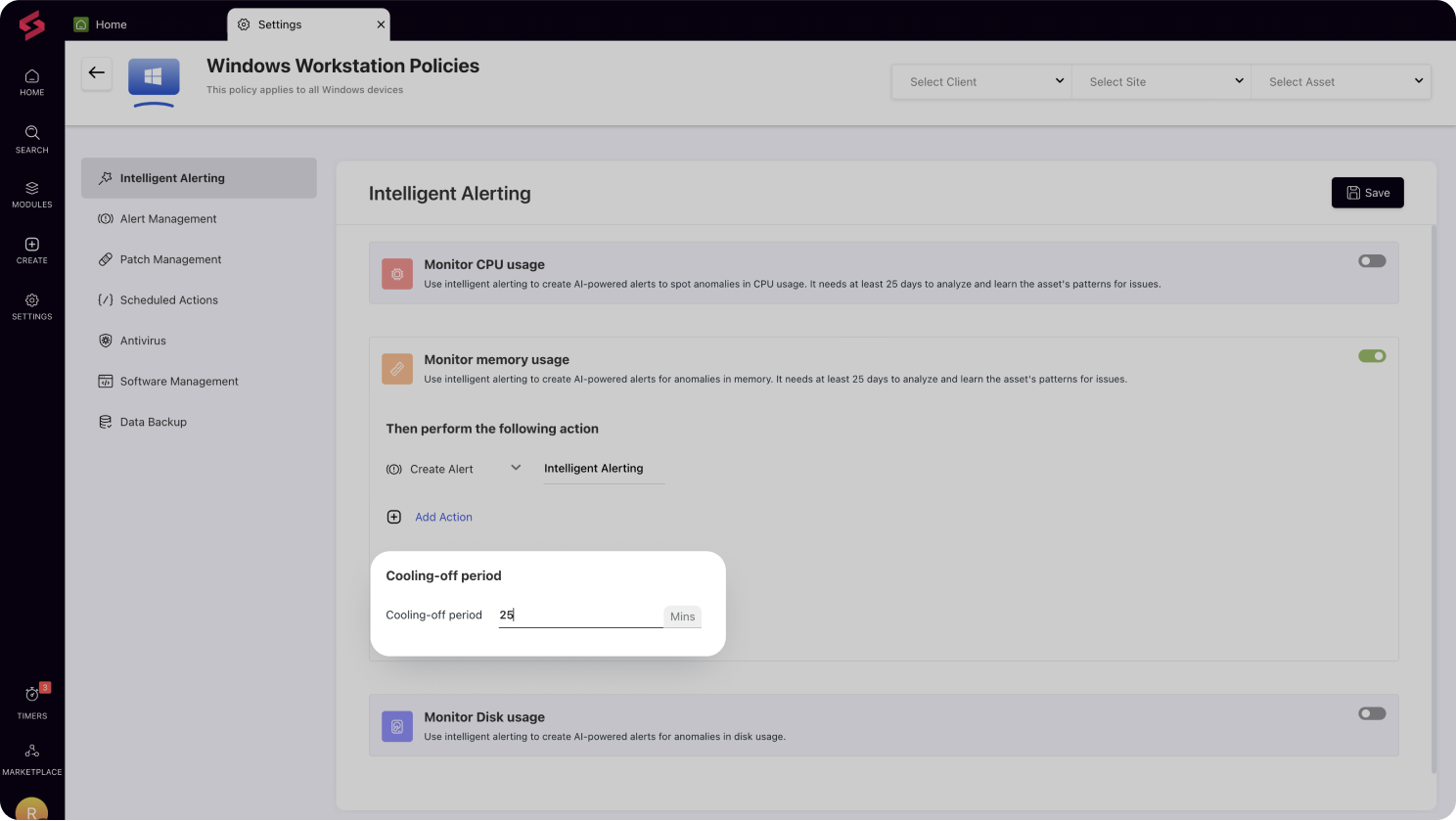Select Patch Management from the policy menu
This screenshot has width=1456, height=821.
[x=170, y=258]
